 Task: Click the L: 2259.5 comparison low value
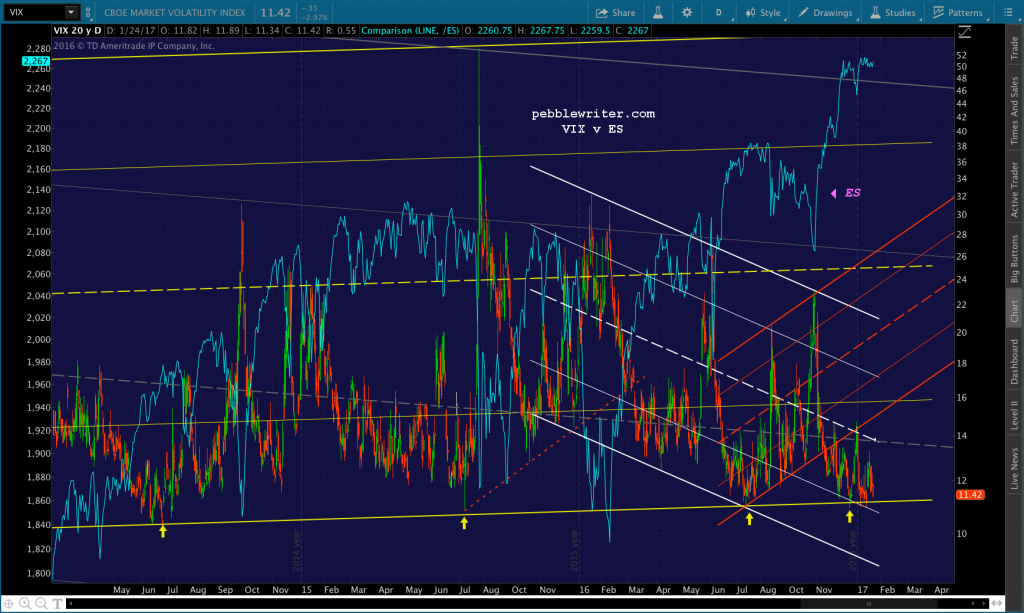(x=590, y=31)
